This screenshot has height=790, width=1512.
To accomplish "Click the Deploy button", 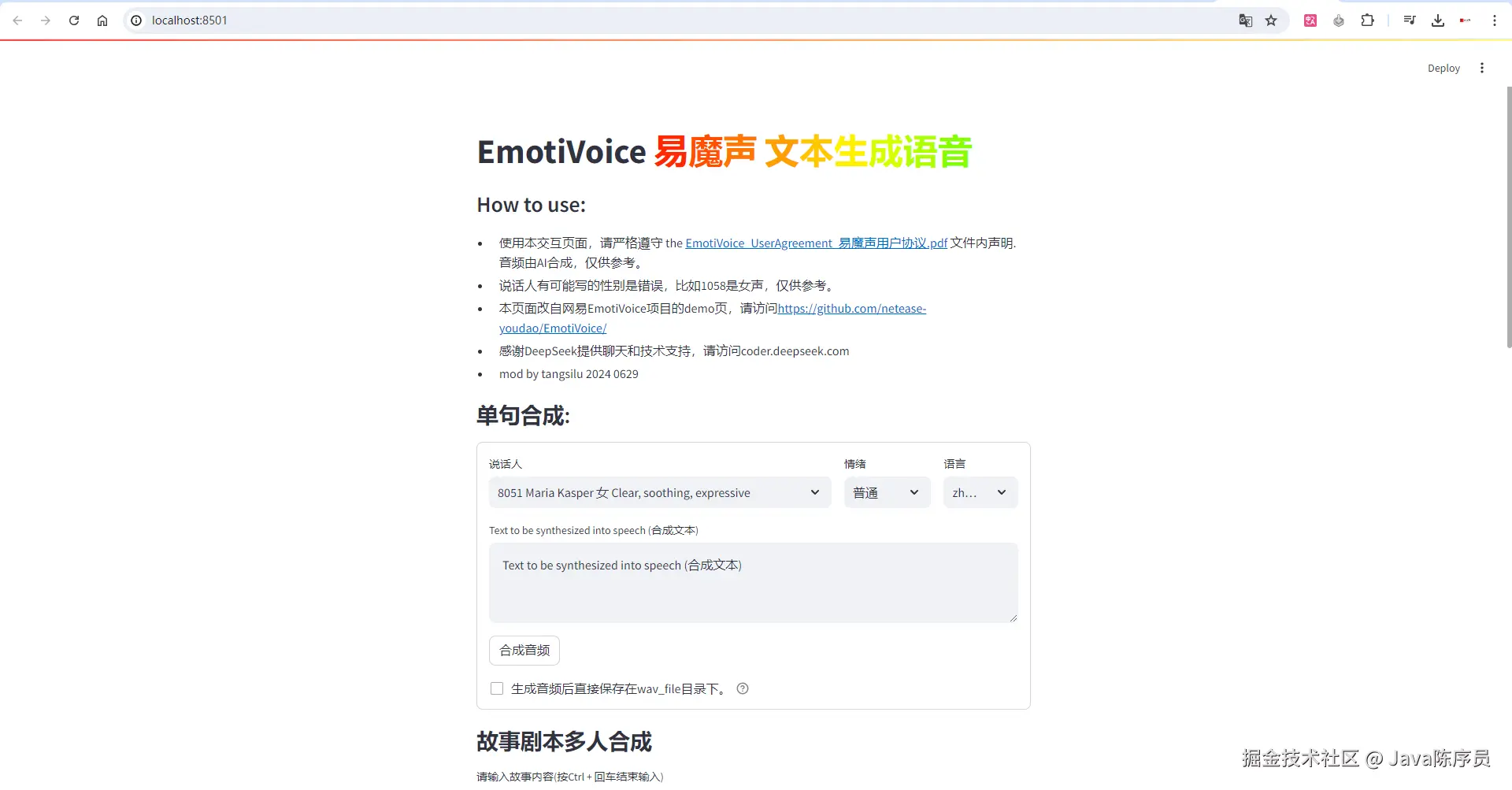I will point(1443,69).
